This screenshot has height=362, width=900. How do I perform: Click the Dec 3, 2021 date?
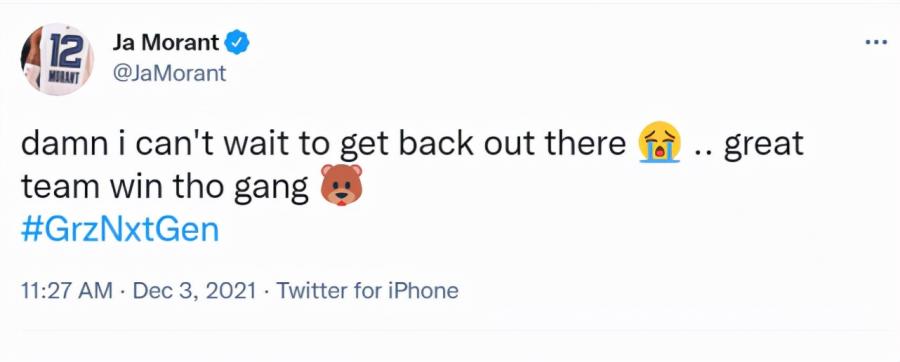coord(195,291)
